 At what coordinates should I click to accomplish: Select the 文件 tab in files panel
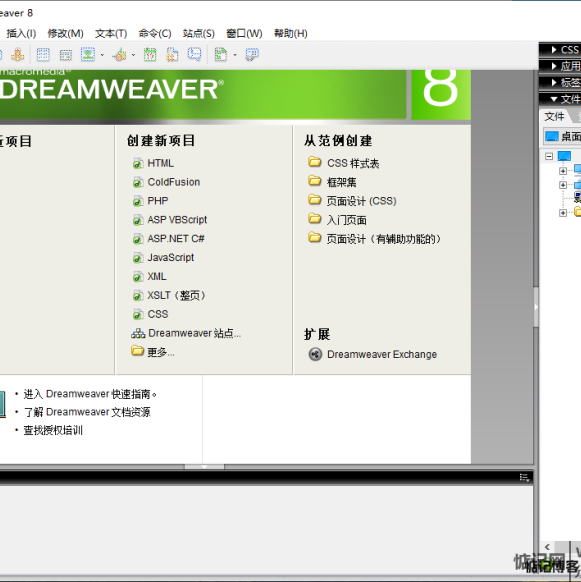tap(554, 117)
